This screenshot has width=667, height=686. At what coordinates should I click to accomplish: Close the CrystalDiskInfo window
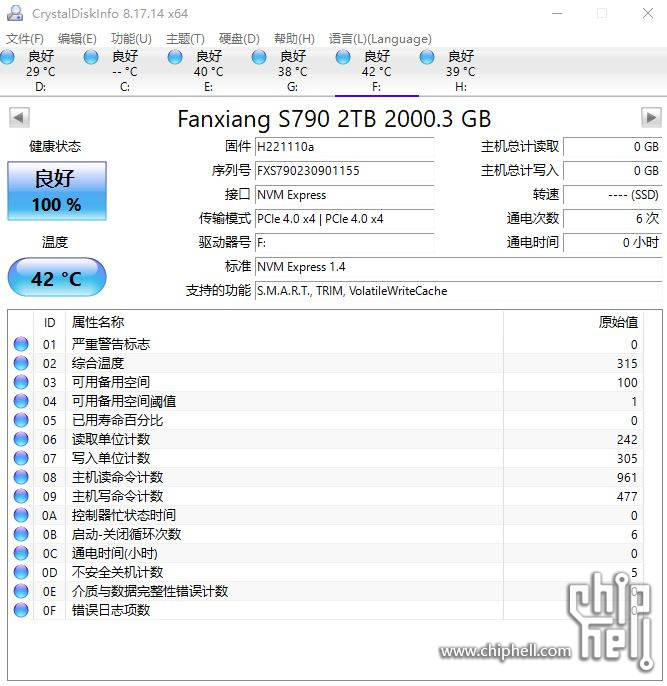coord(648,14)
